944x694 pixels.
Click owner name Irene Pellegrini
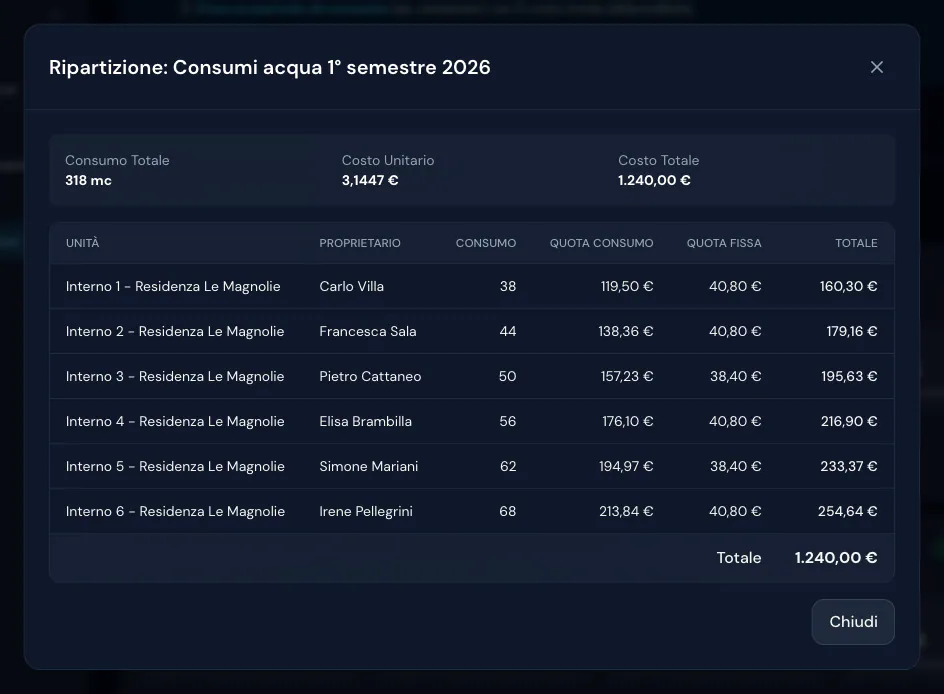(x=366, y=512)
